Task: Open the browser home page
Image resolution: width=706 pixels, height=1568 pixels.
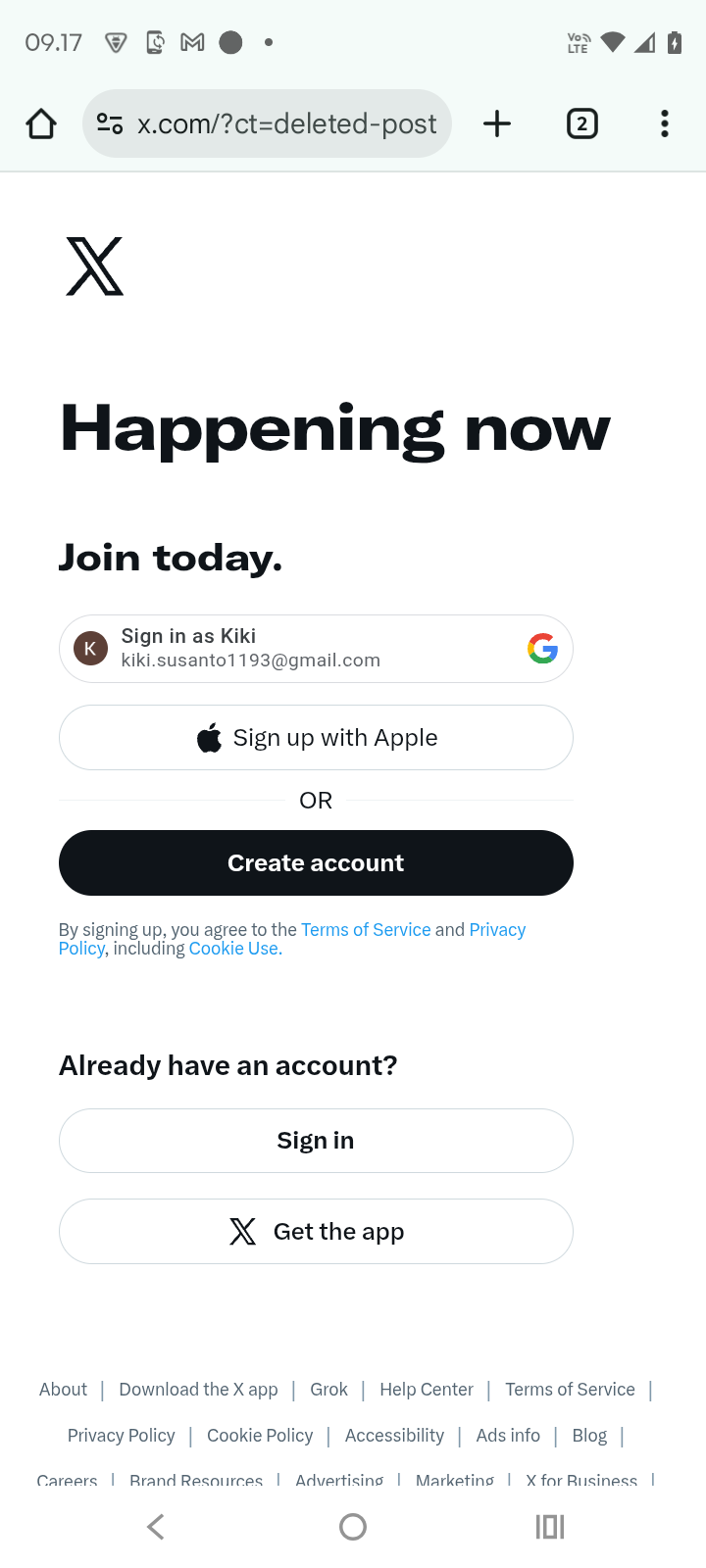Action: pos(41,124)
